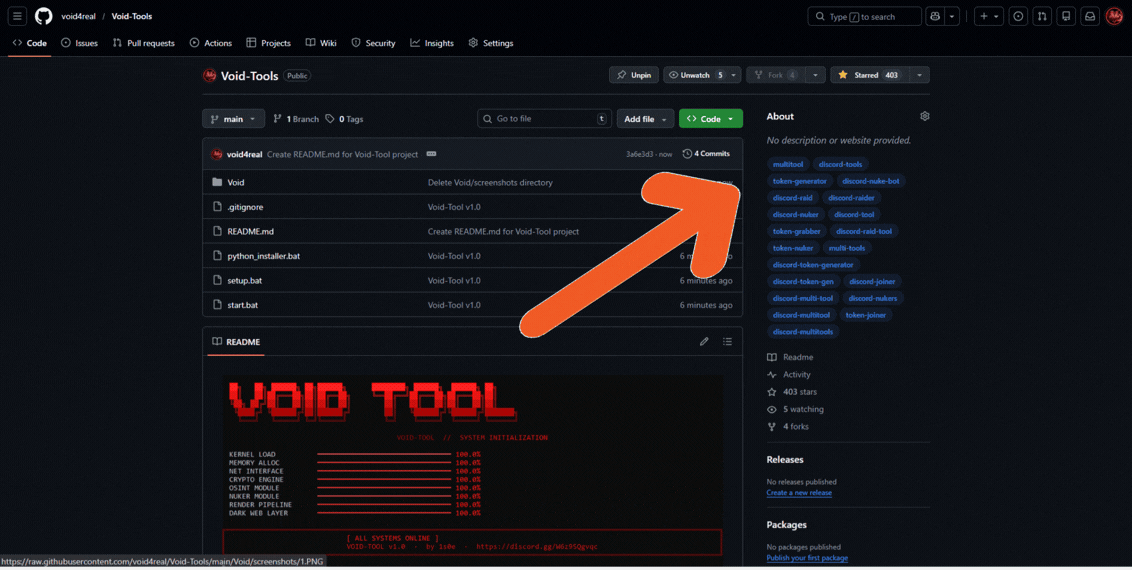Open the Copilot dropdown arrow
Image resolution: width=1132 pixels, height=570 pixels.
point(953,16)
